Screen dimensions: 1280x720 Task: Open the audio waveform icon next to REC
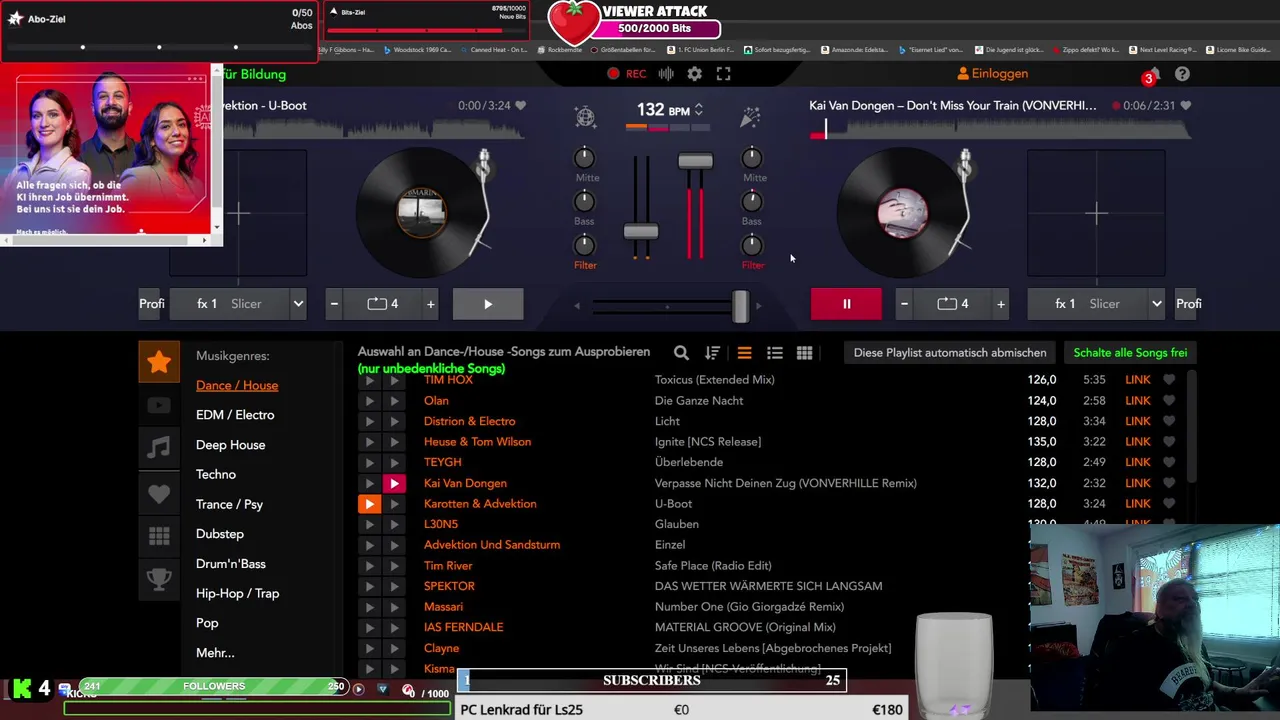[x=666, y=74]
